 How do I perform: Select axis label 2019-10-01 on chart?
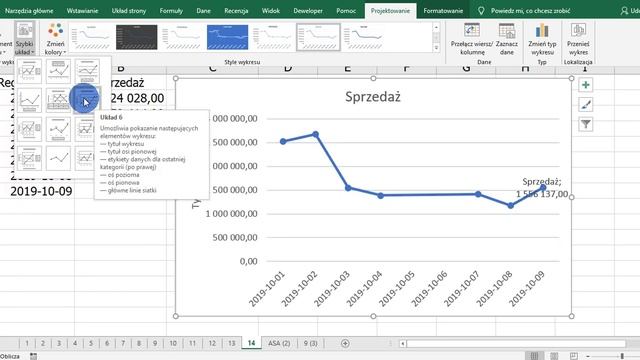267,289
